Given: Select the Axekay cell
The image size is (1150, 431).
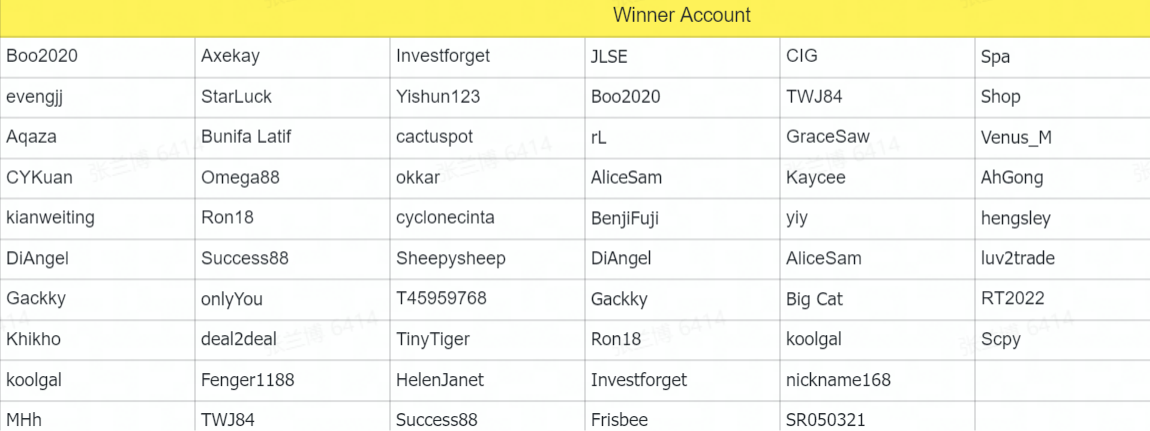Looking at the screenshot, I should point(293,56).
